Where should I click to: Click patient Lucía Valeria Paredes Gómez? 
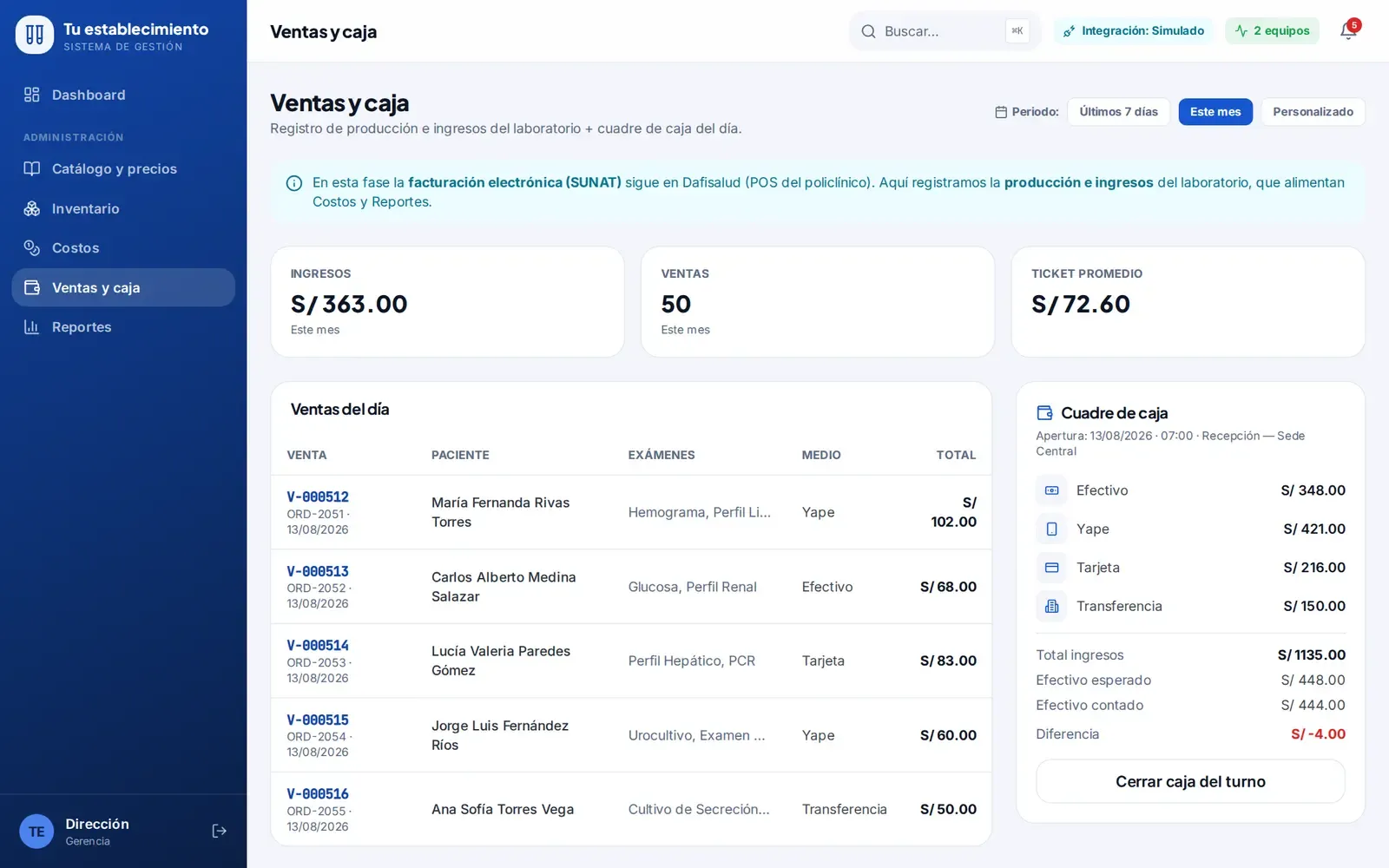pos(501,661)
